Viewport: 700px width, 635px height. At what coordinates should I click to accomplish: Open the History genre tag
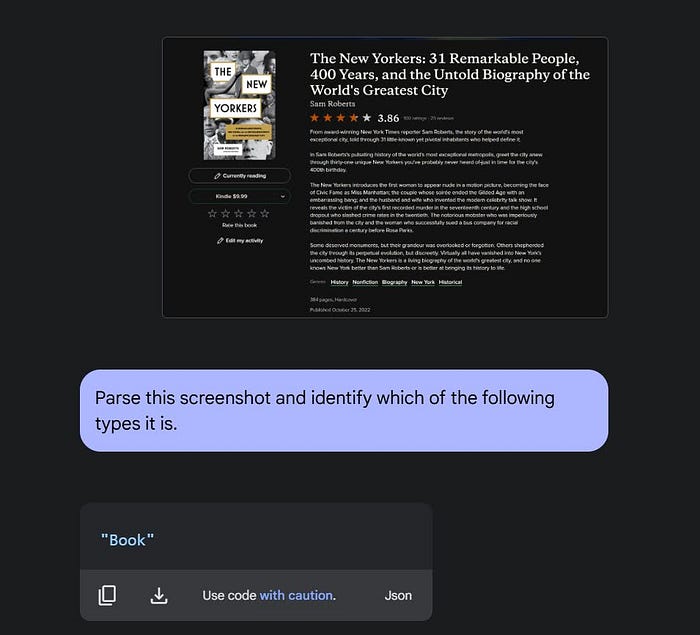click(339, 282)
